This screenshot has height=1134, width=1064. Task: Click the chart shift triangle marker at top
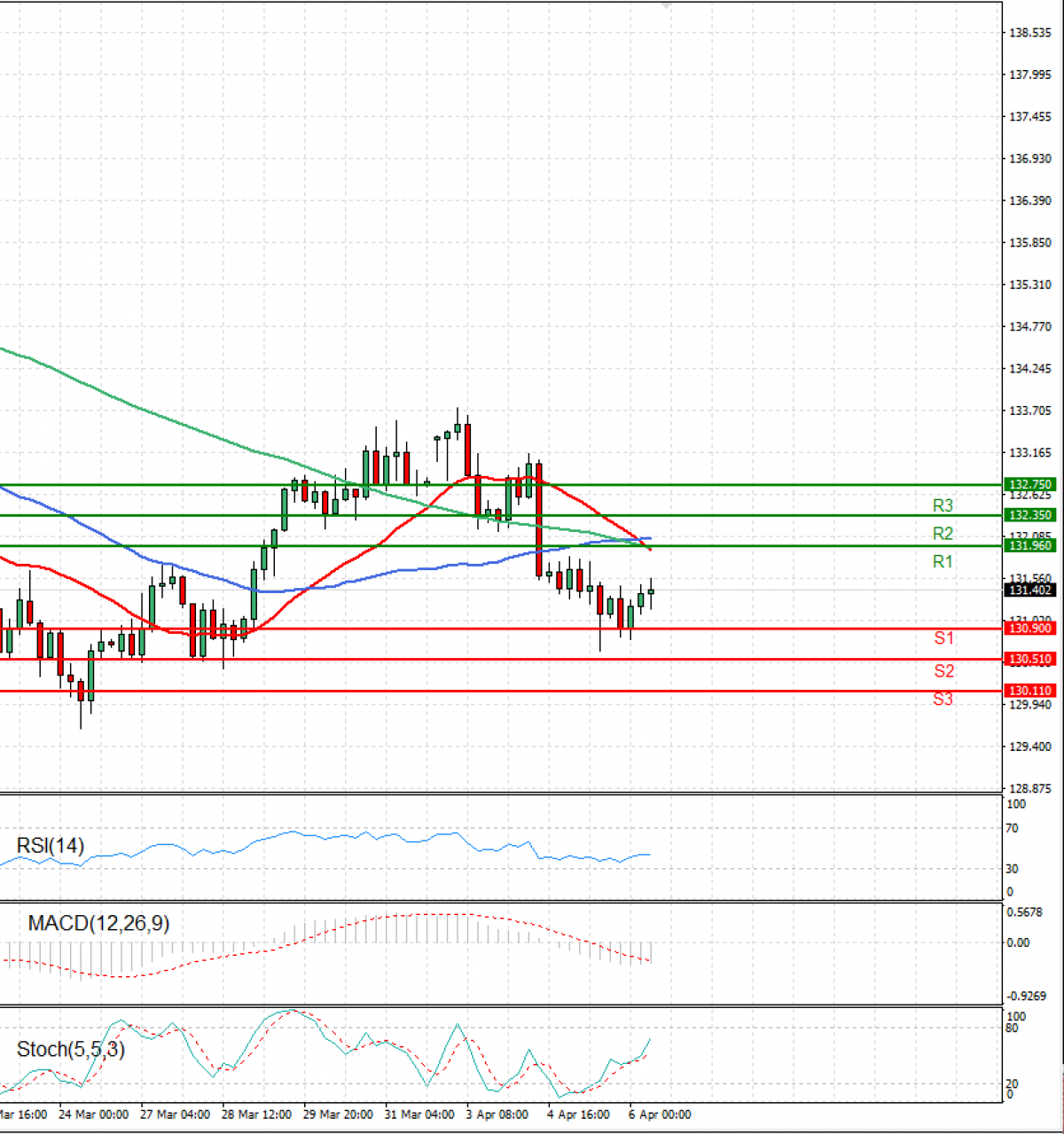click(667, 5)
